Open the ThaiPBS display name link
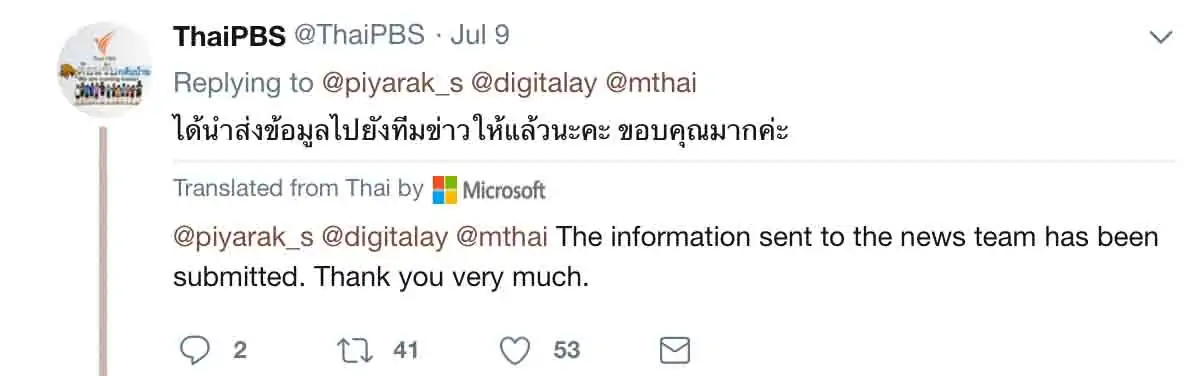 229,36
